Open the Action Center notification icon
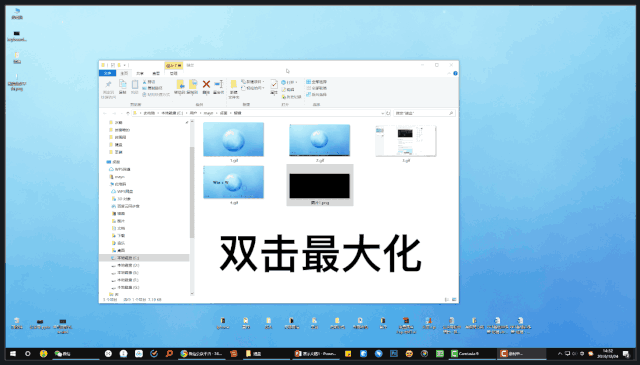Viewport: 640px width, 365px height. (x=626, y=354)
